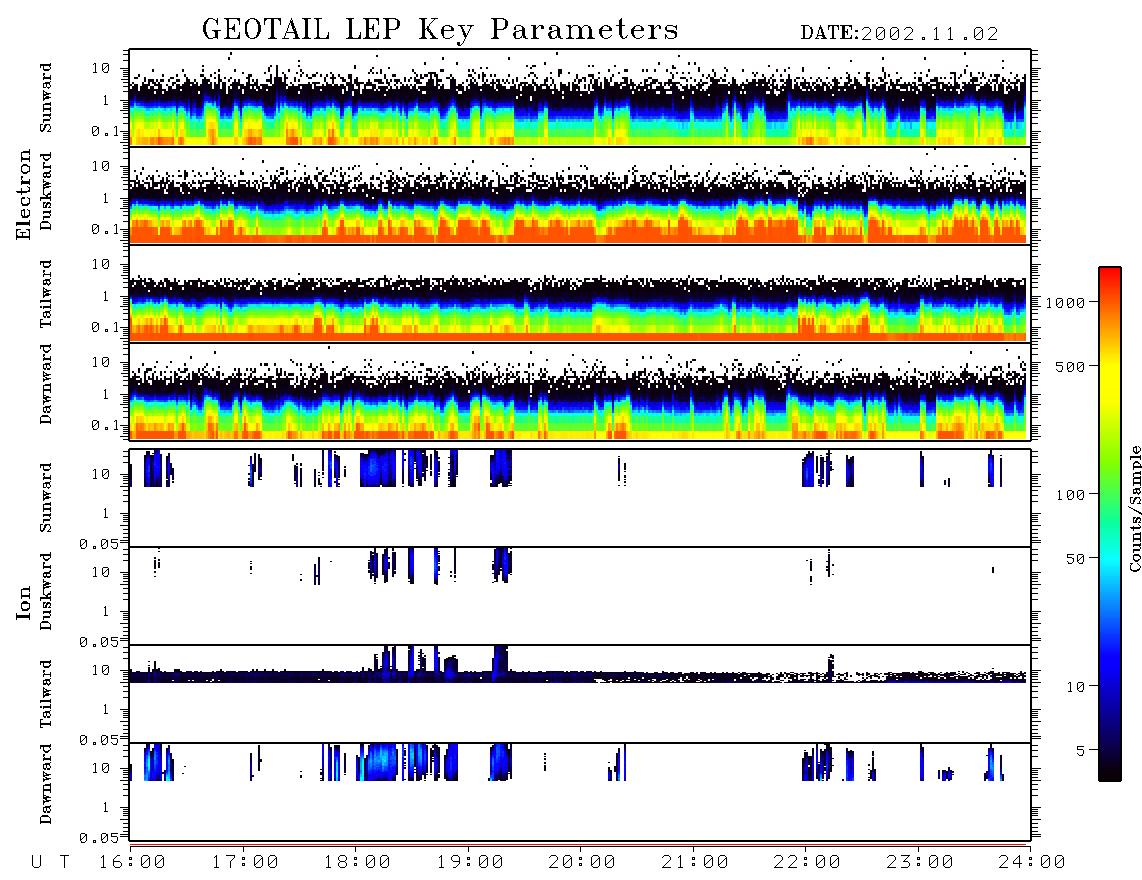Viewport: 1142px width, 880px height.
Task: Click the 21:00 time tick label
Action: coord(695,862)
